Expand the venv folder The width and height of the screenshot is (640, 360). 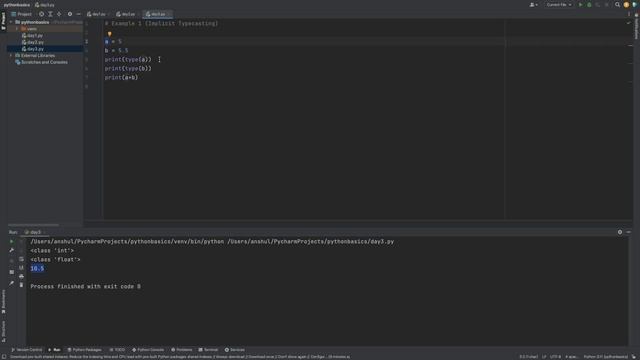(x=17, y=29)
